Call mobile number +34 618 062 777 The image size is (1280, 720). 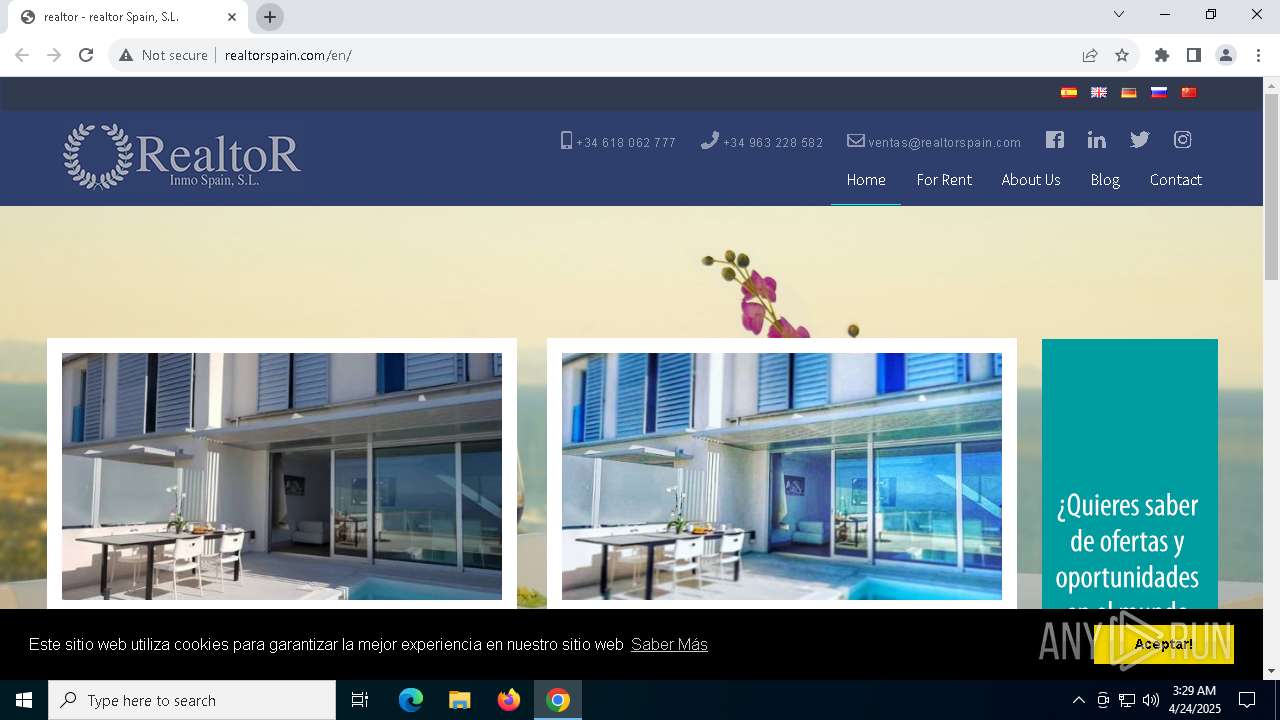(x=618, y=142)
